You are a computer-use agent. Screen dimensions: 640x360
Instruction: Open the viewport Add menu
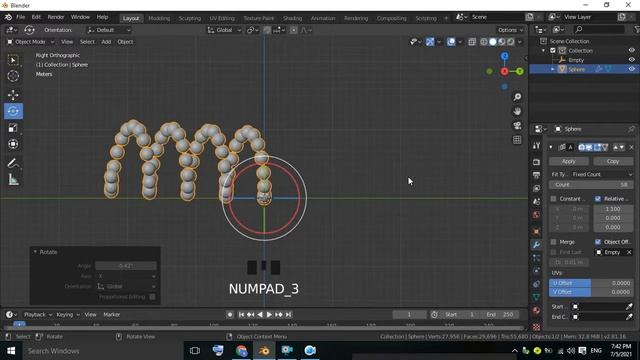(106, 42)
